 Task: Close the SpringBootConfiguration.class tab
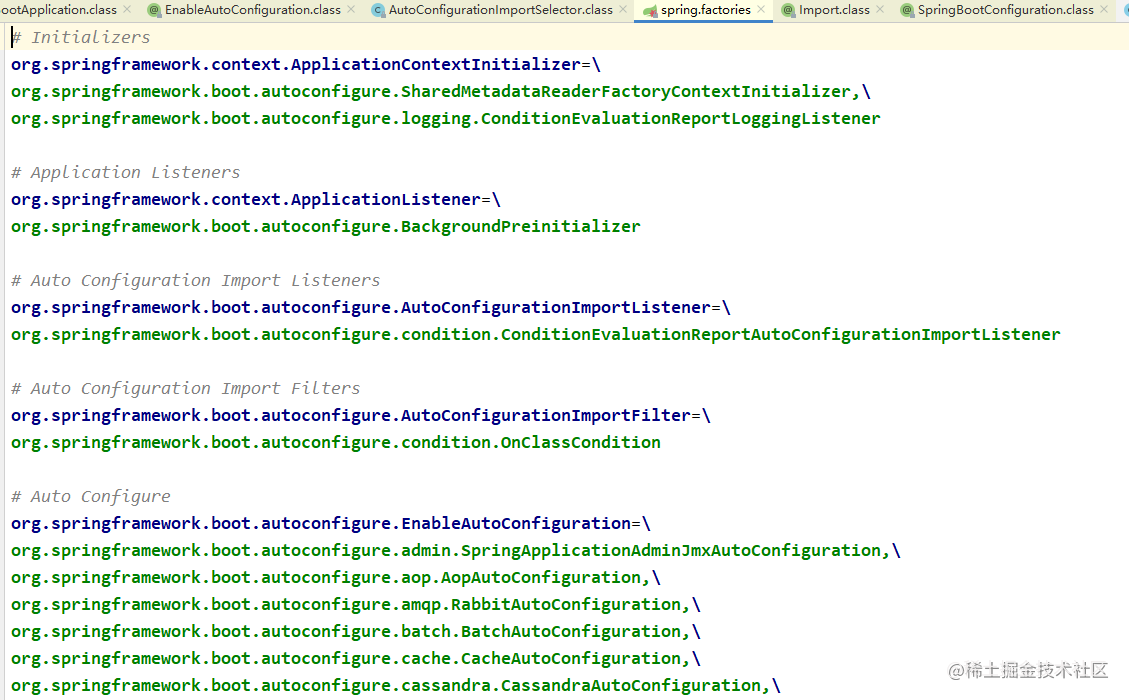[x=1105, y=9]
